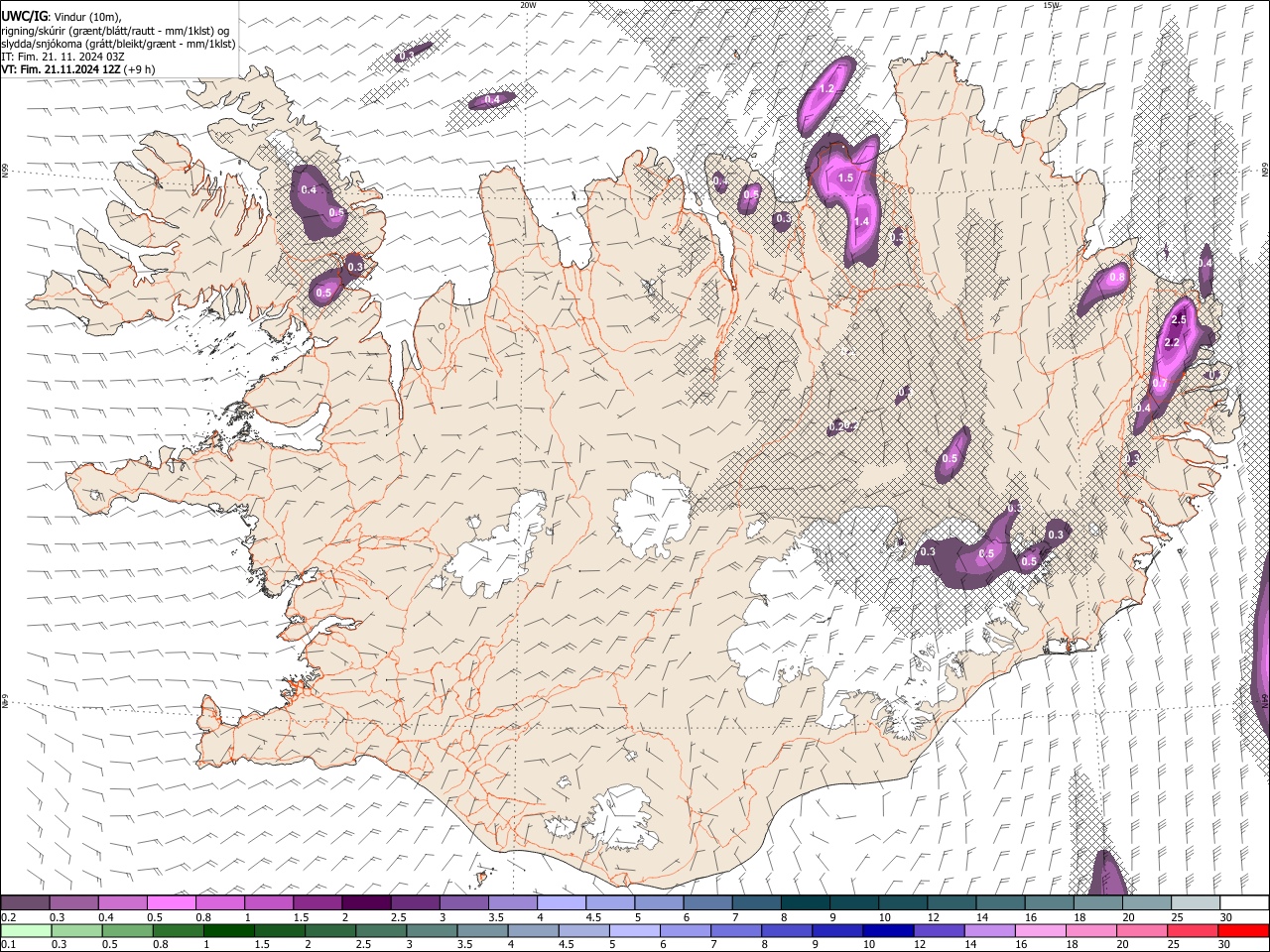Click the darkest green legend swatch labeled 1
The width and height of the screenshot is (1270, 952).
pyautogui.click(x=228, y=930)
